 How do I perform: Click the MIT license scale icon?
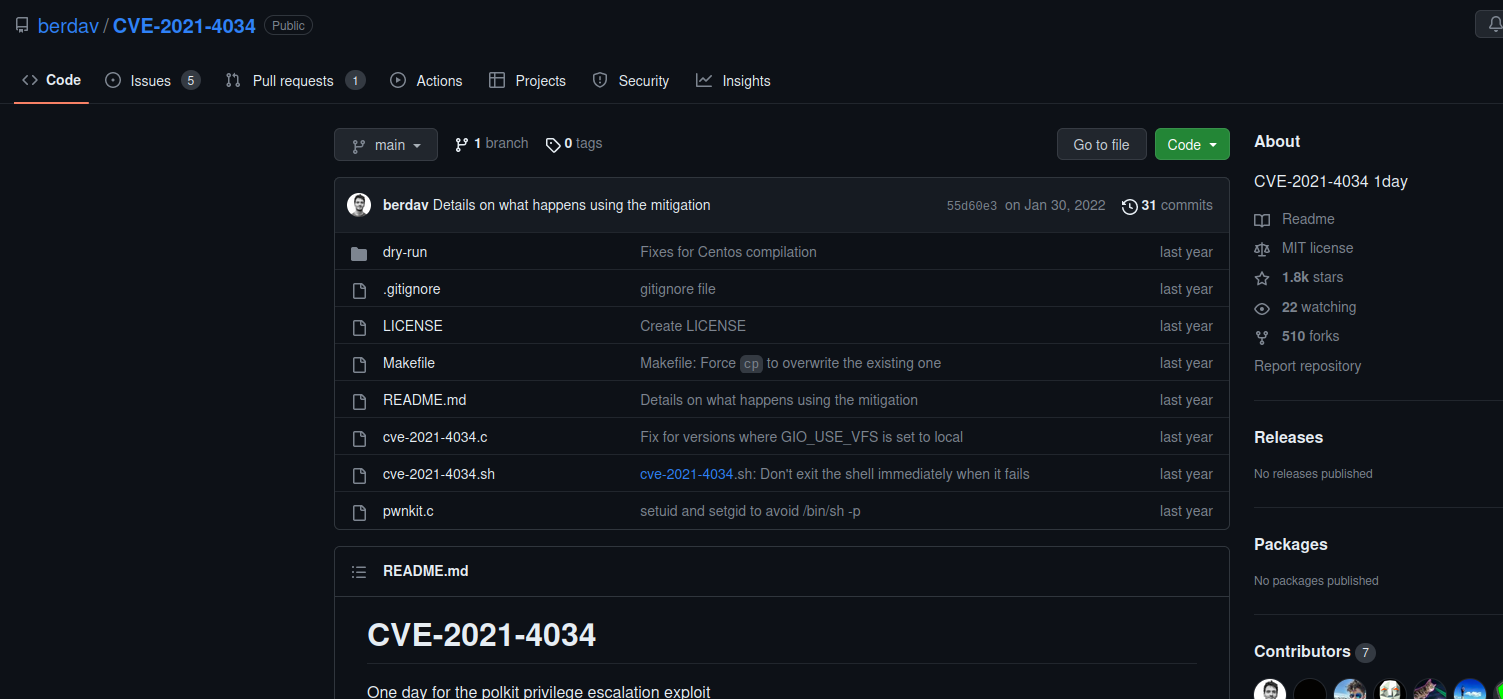[1262, 249]
